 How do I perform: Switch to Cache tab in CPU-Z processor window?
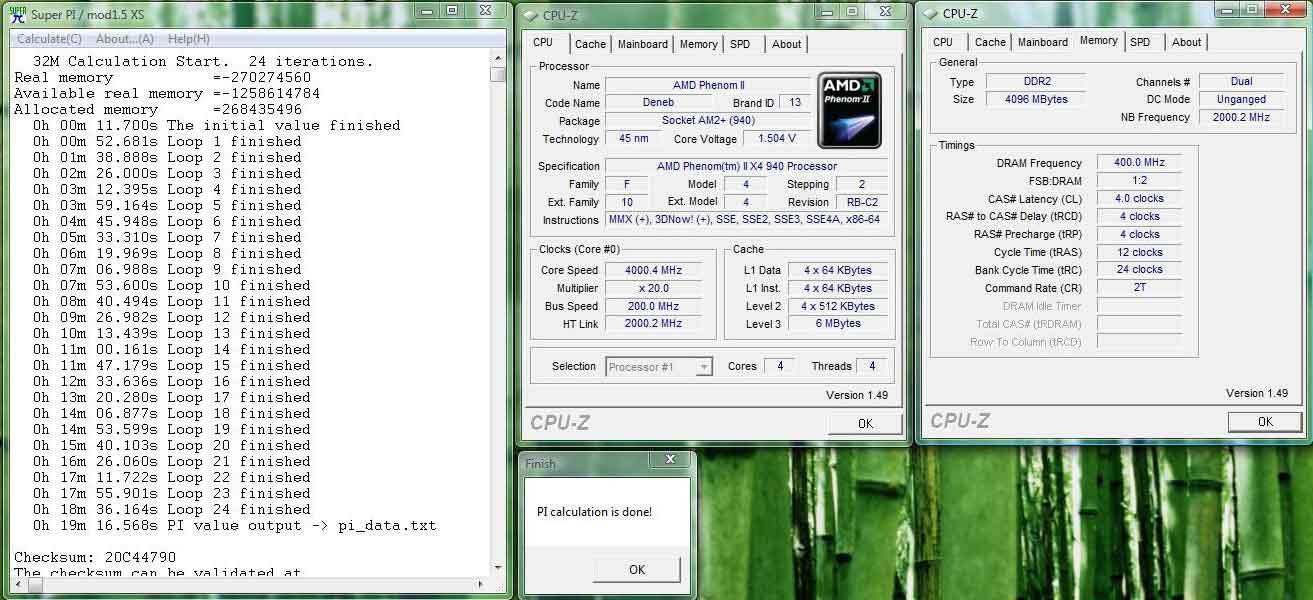pos(590,44)
